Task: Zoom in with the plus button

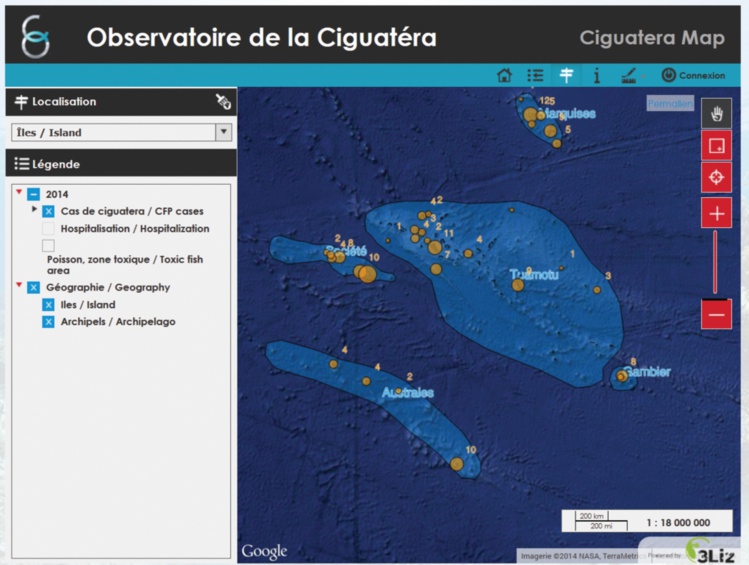Action: point(716,213)
